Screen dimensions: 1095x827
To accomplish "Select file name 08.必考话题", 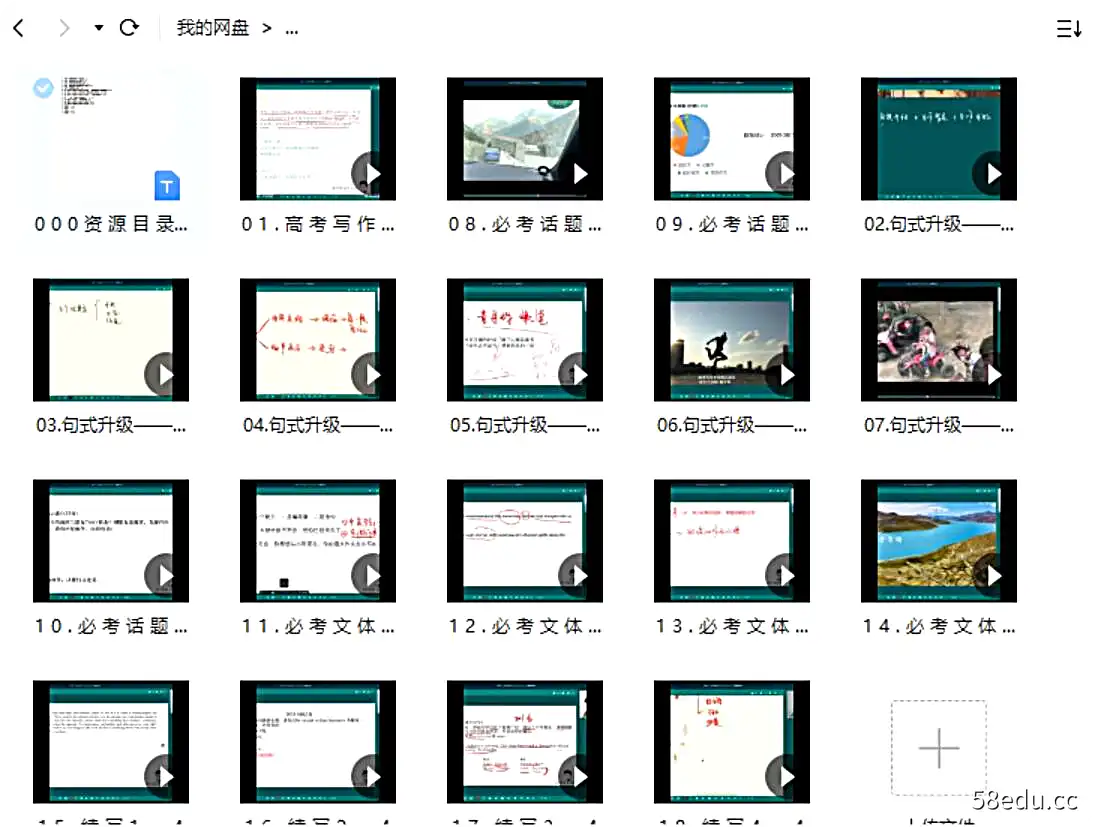I will click(524, 224).
